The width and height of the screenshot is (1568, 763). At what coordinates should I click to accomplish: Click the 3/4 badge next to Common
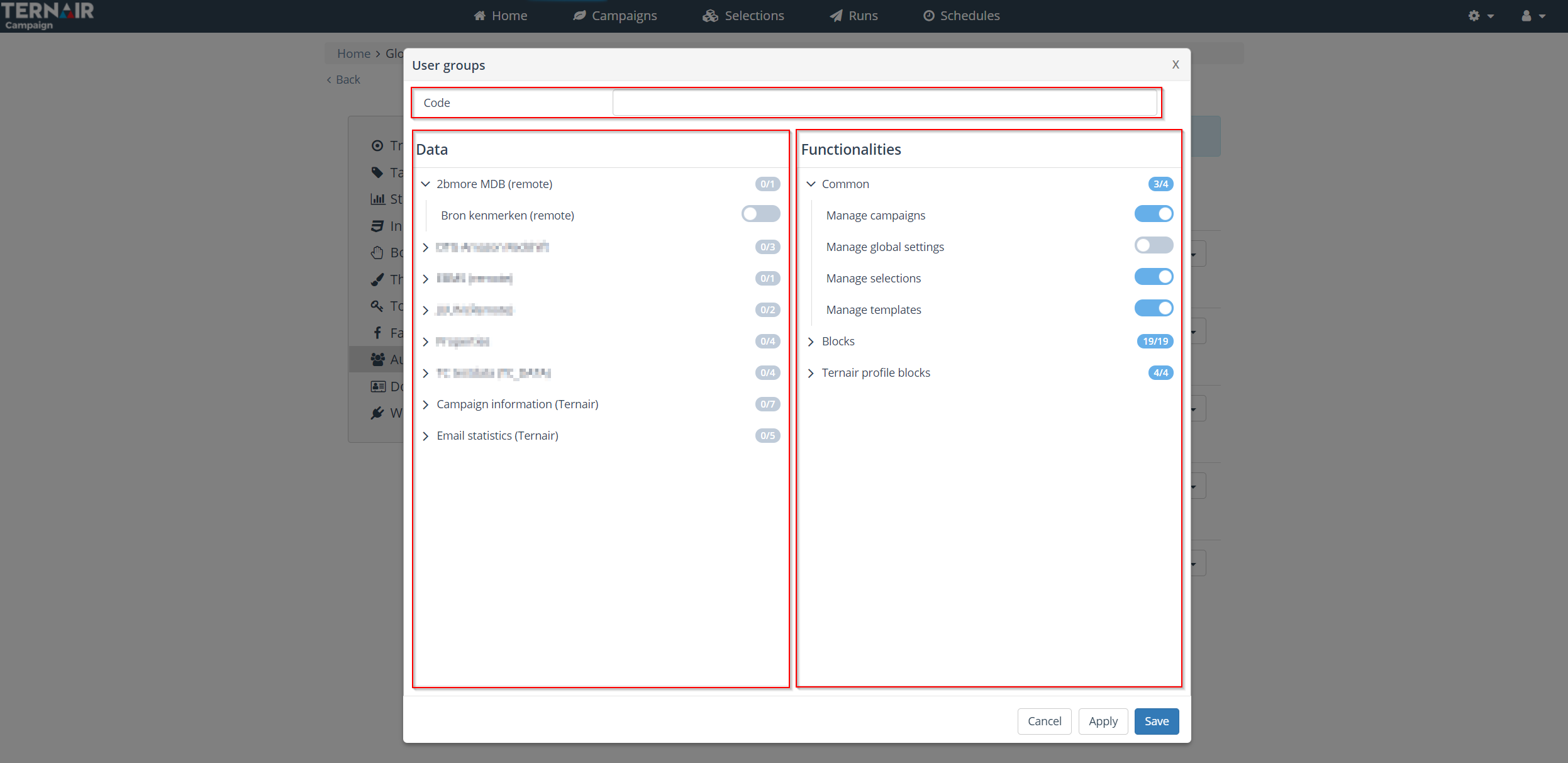1160,184
